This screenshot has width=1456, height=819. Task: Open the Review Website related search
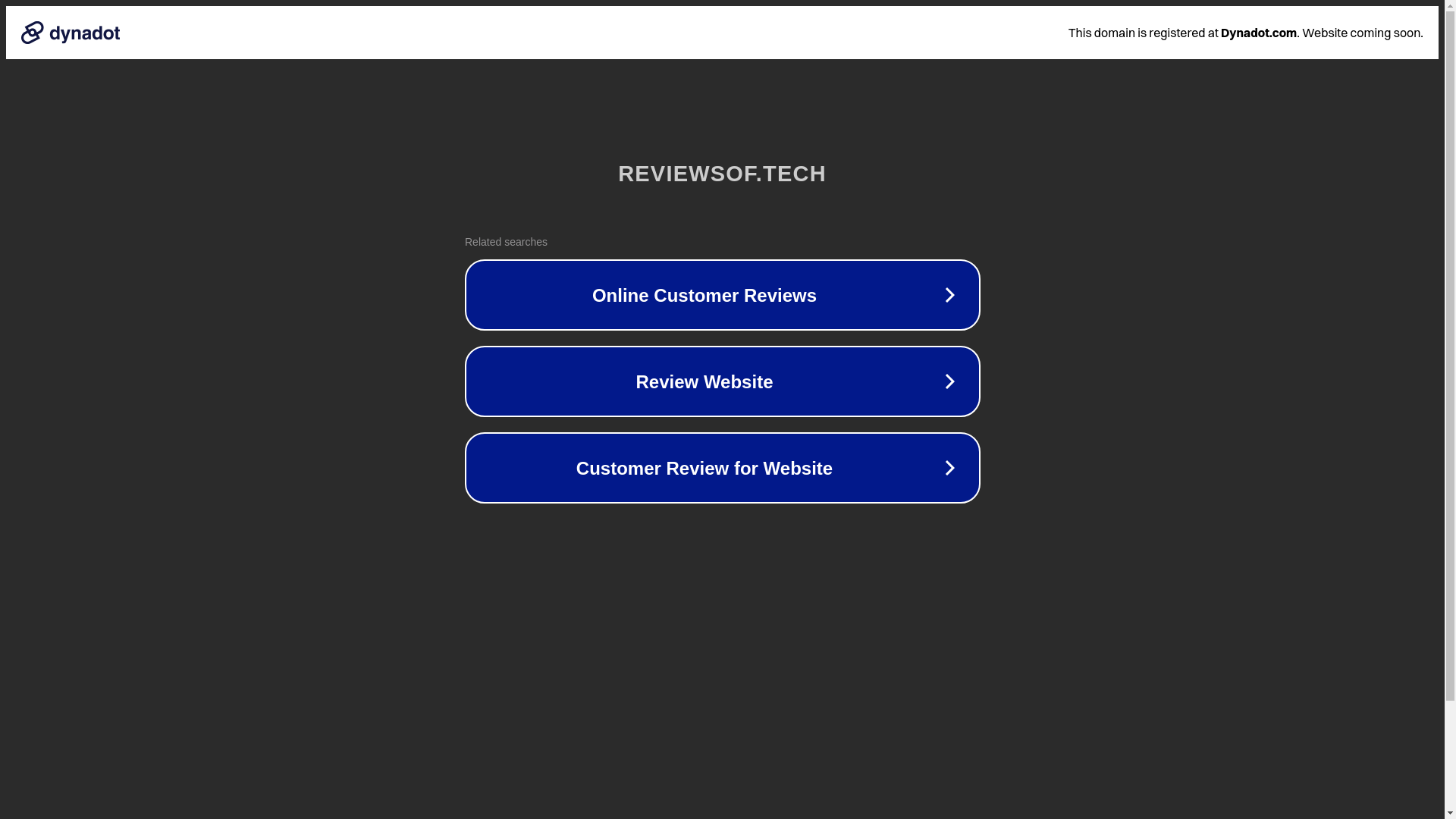[x=703, y=382]
